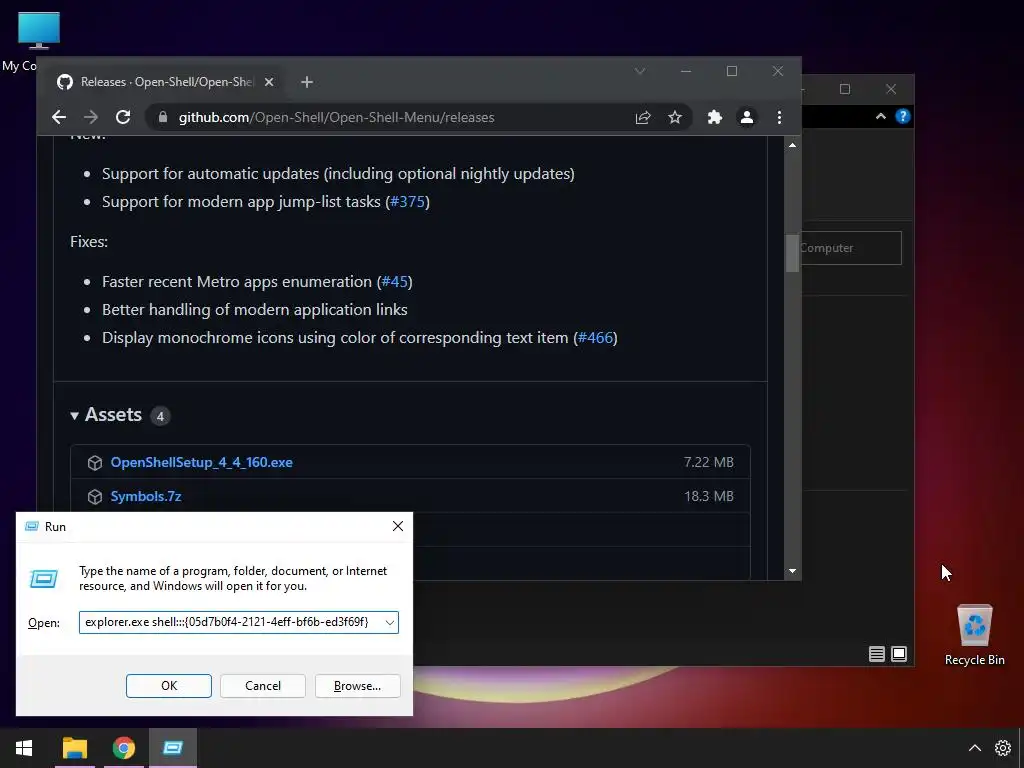Switch to large icons view in background window
Image resolution: width=1024 pixels, height=768 pixels.
coord(899,654)
